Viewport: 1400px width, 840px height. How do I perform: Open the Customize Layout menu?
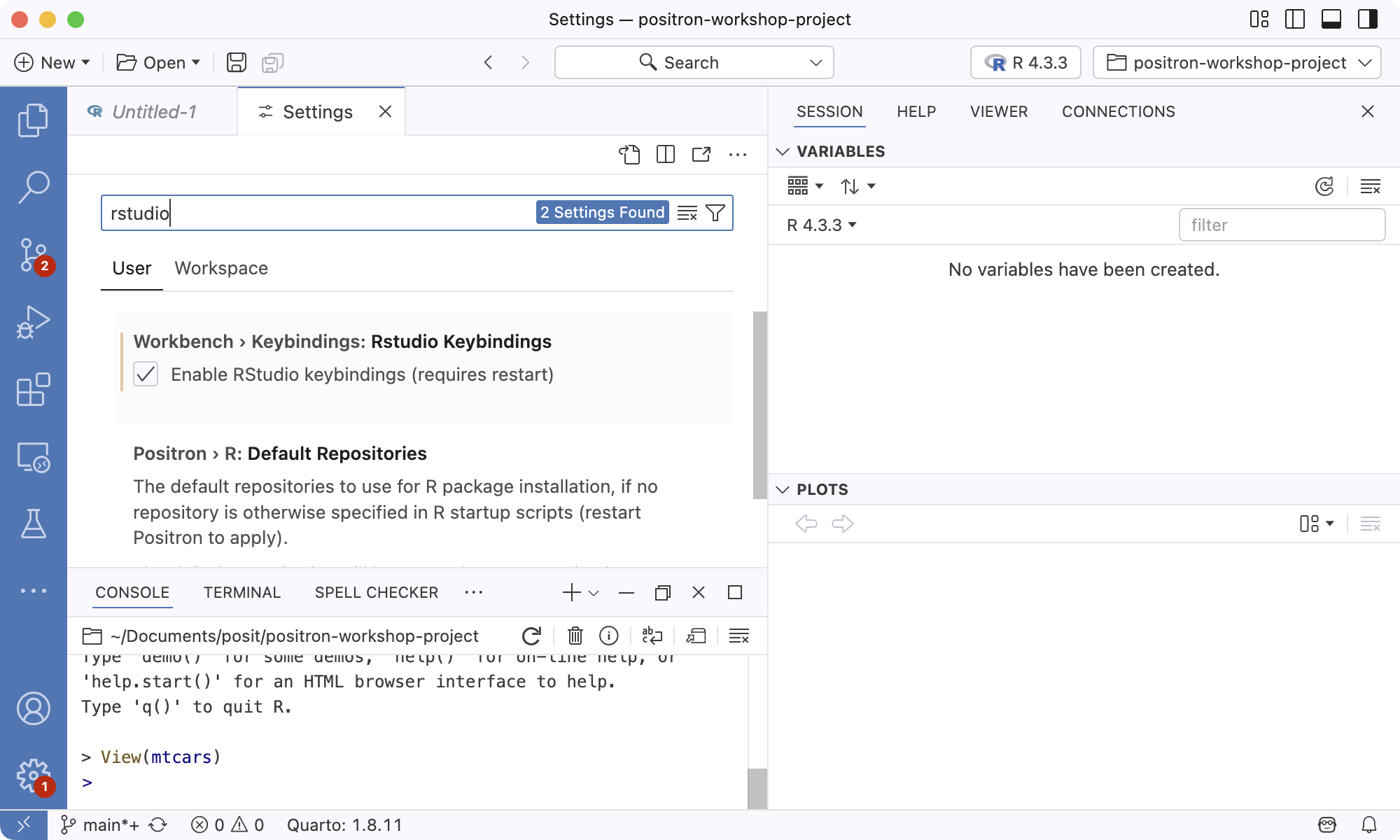coord(1259,19)
